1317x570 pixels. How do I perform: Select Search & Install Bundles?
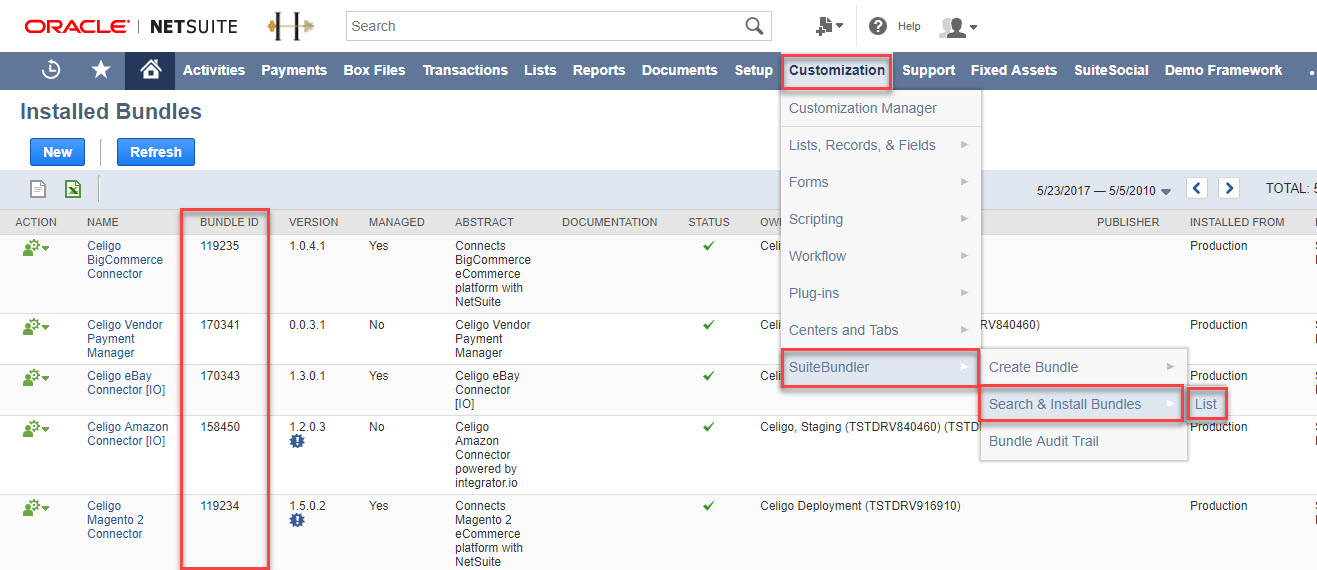coord(1082,404)
